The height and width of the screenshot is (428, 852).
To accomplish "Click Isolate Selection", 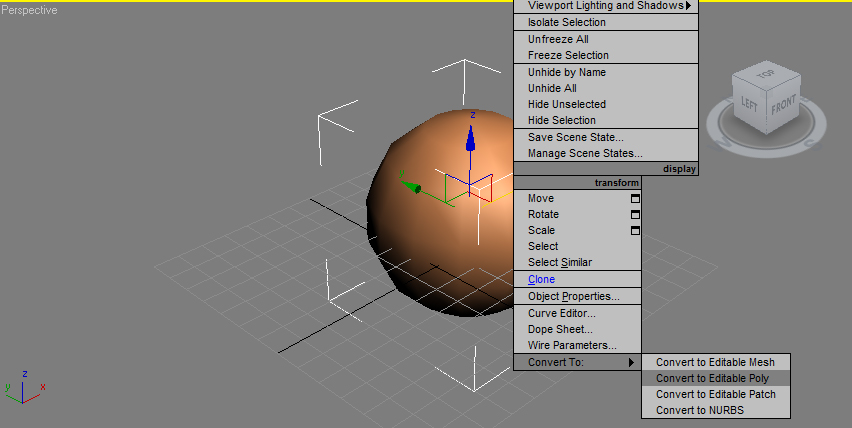I will 566,22.
